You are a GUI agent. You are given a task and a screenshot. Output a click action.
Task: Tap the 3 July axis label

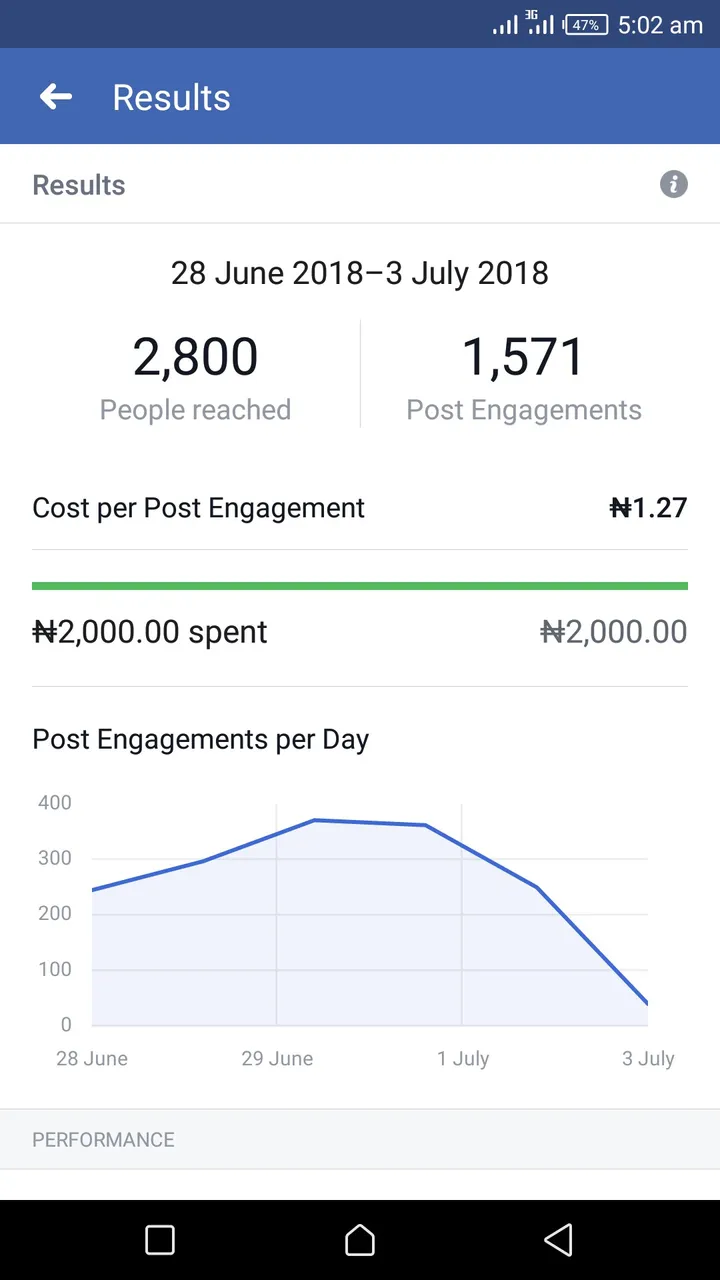[648, 1058]
